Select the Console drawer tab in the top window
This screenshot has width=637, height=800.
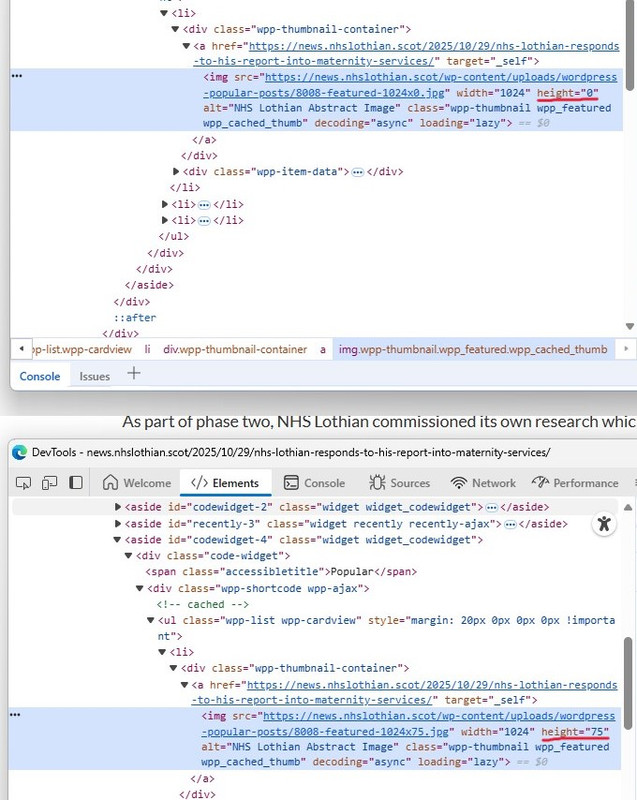coord(40,377)
